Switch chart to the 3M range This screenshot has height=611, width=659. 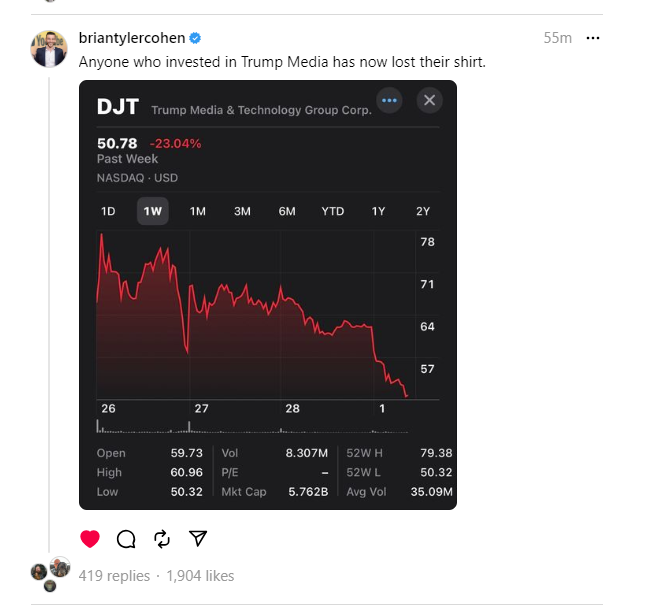pos(242,211)
